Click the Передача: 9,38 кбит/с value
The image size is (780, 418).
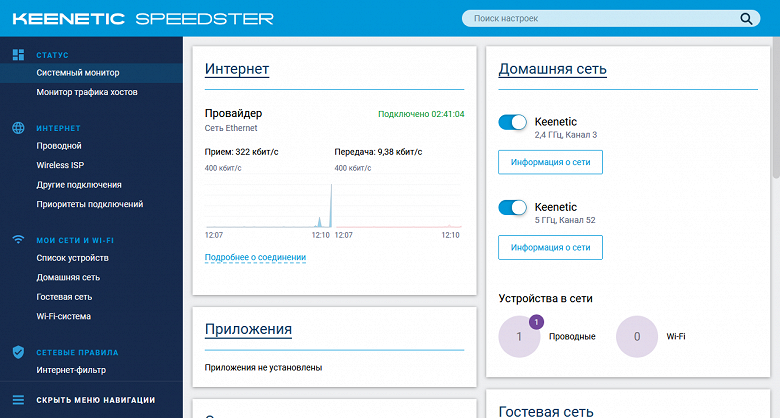click(x=378, y=152)
